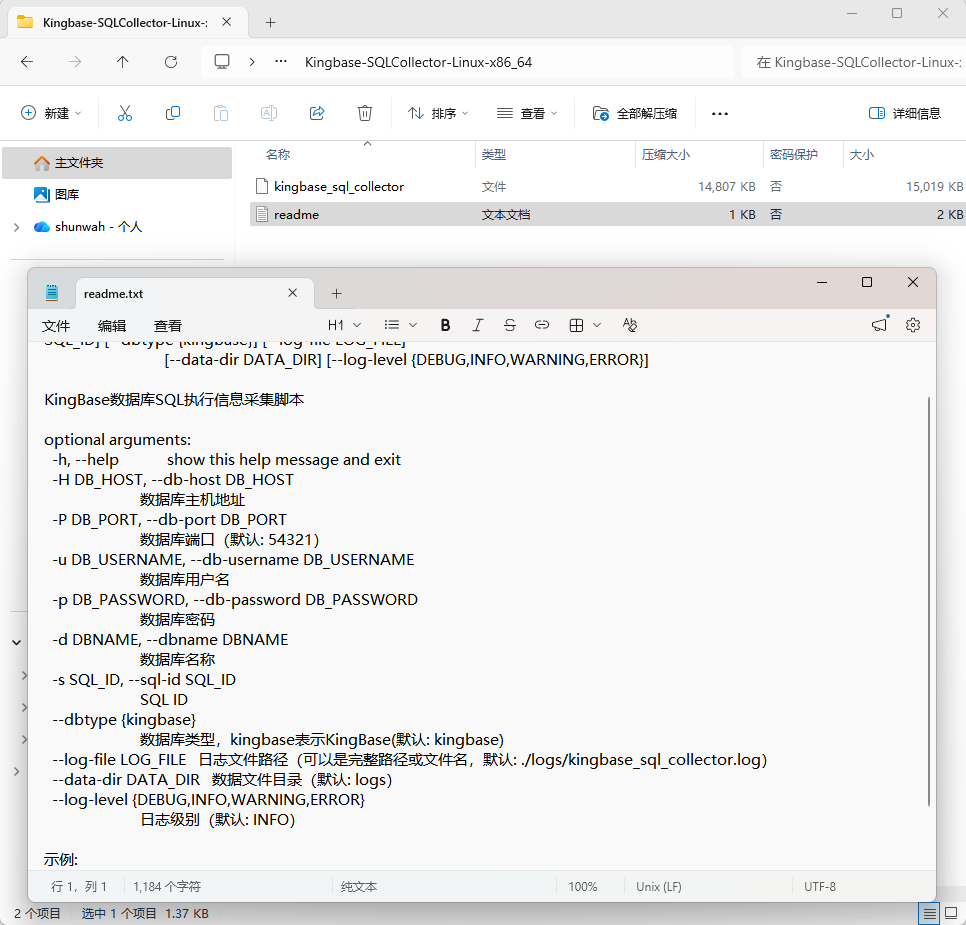Go up one folder level in Explorer
Viewport: 966px width, 925px height.
pos(123,62)
